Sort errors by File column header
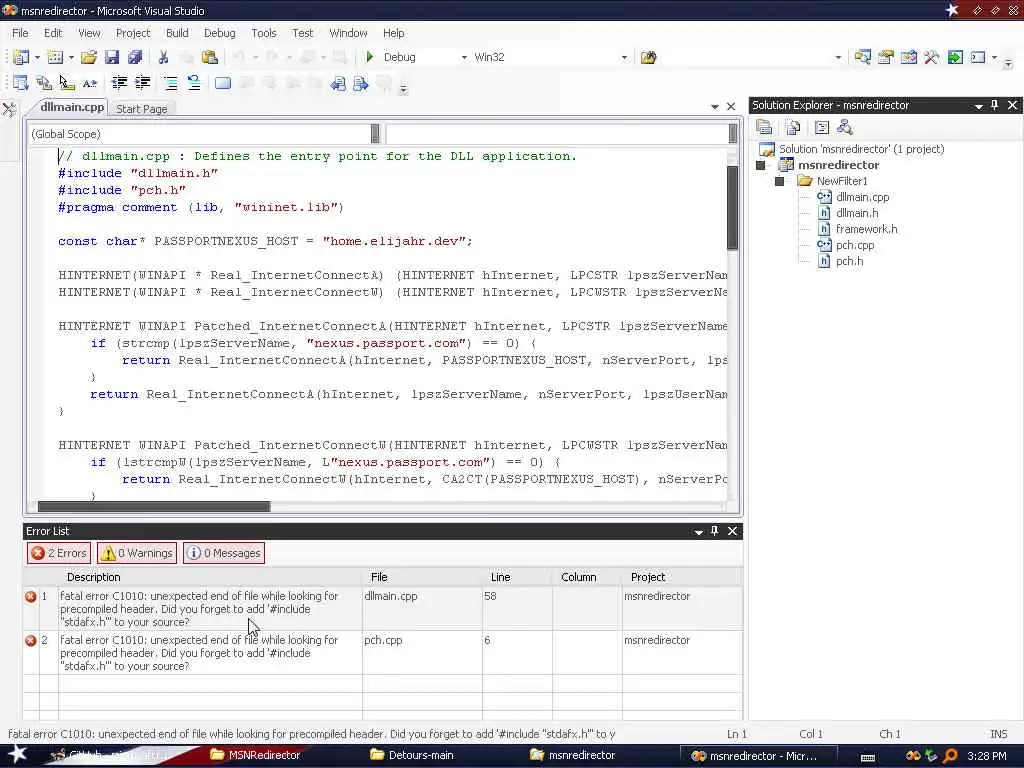This screenshot has height=768, width=1024. click(x=423, y=577)
